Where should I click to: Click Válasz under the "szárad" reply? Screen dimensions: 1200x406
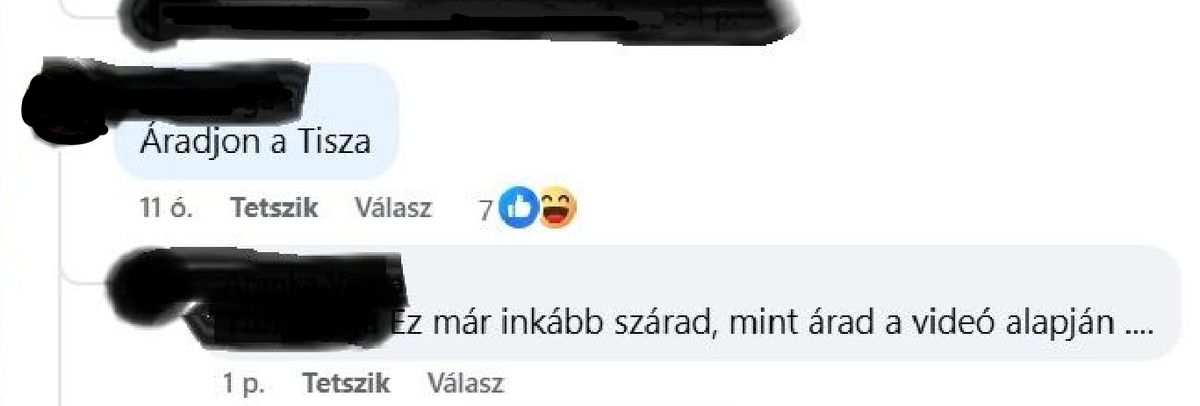(465, 383)
